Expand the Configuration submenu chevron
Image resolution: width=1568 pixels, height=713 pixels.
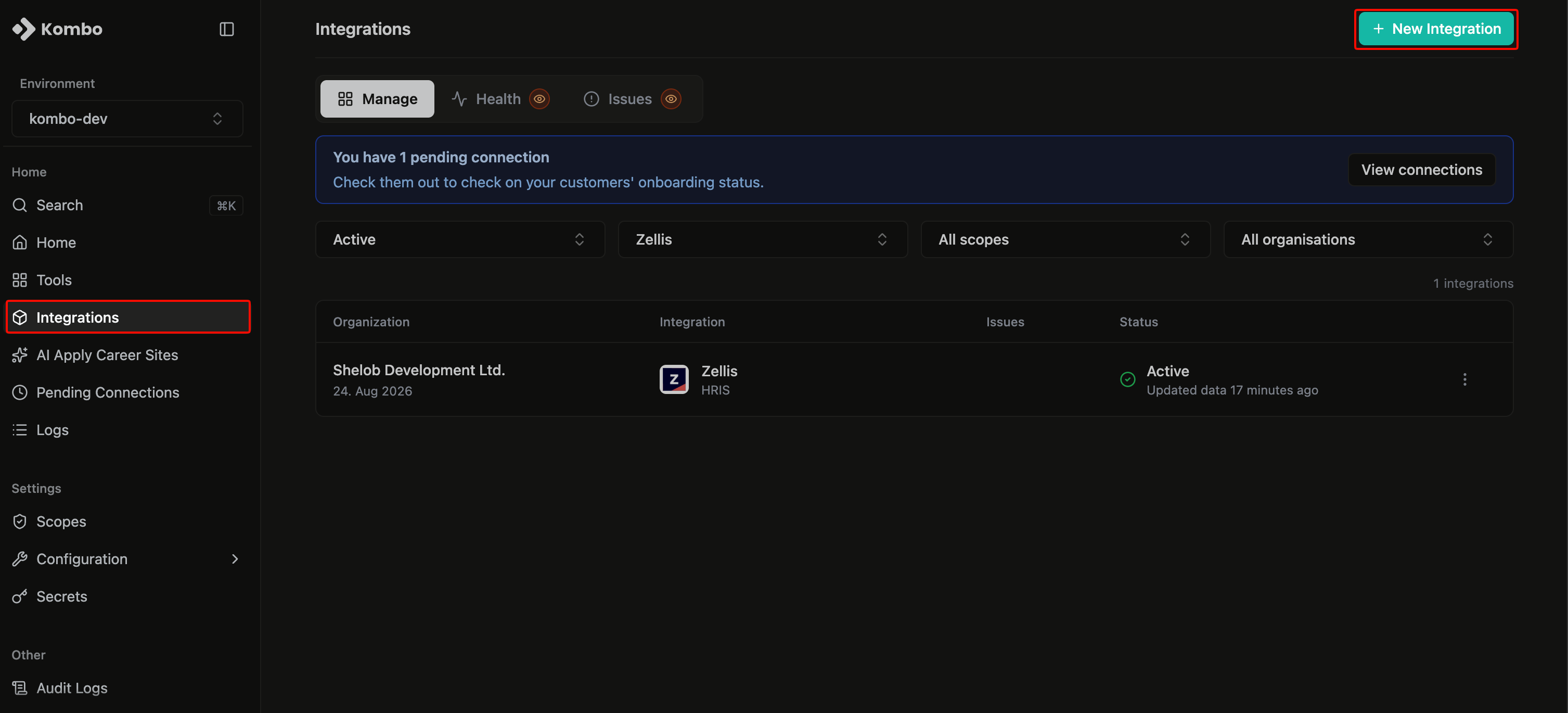point(235,559)
